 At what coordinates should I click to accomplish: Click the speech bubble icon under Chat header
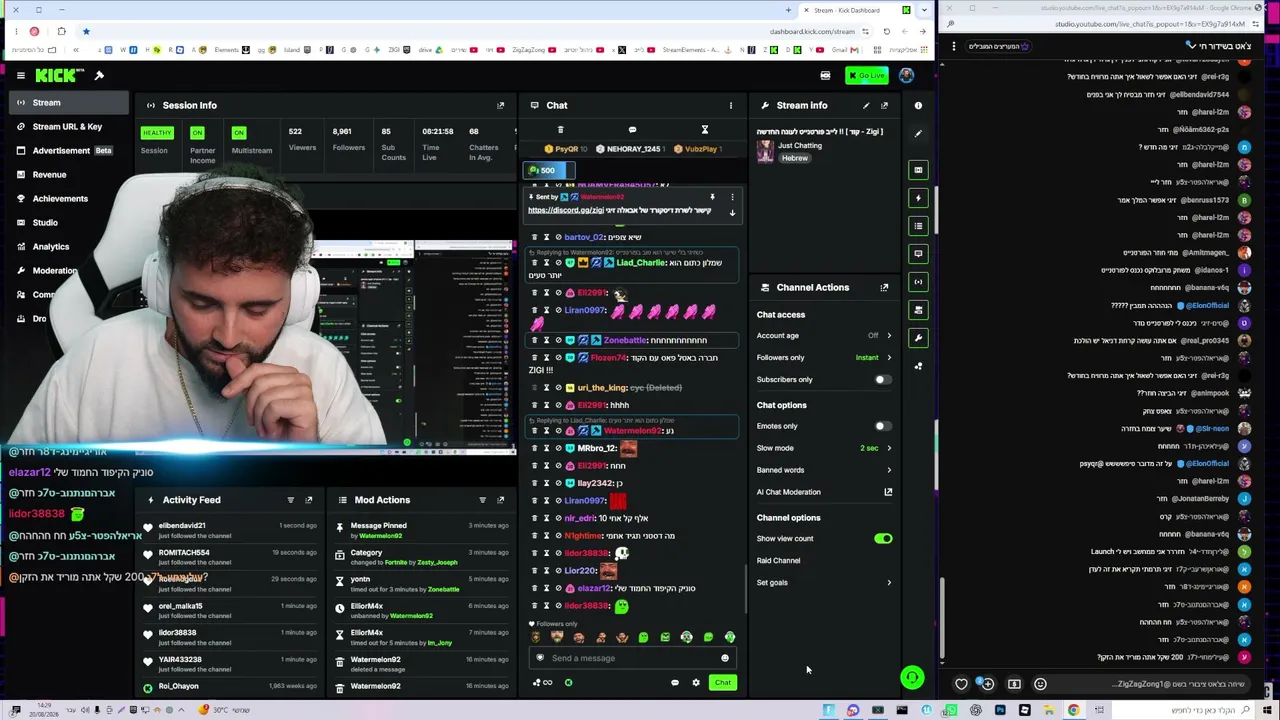pos(632,130)
